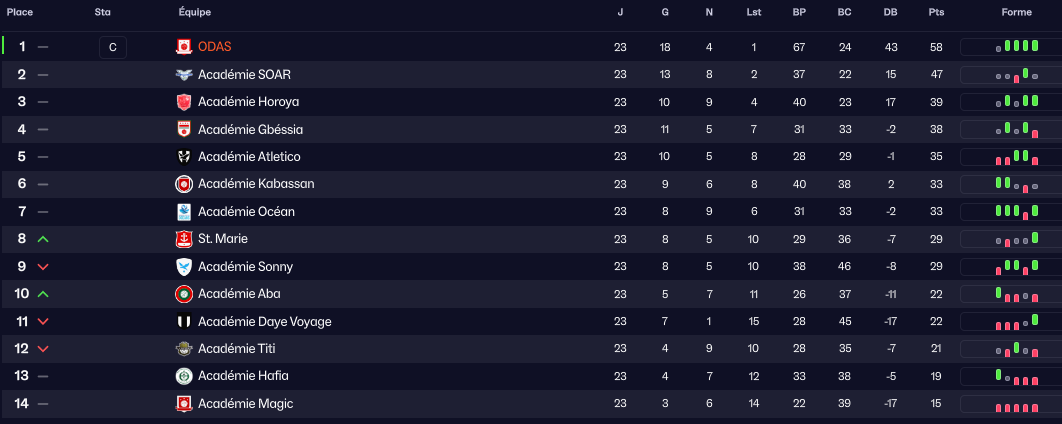The width and height of the screenshot is (1062, 424).
Task: Click the Académie Atletico badge icon
Action: click(184, 157)
